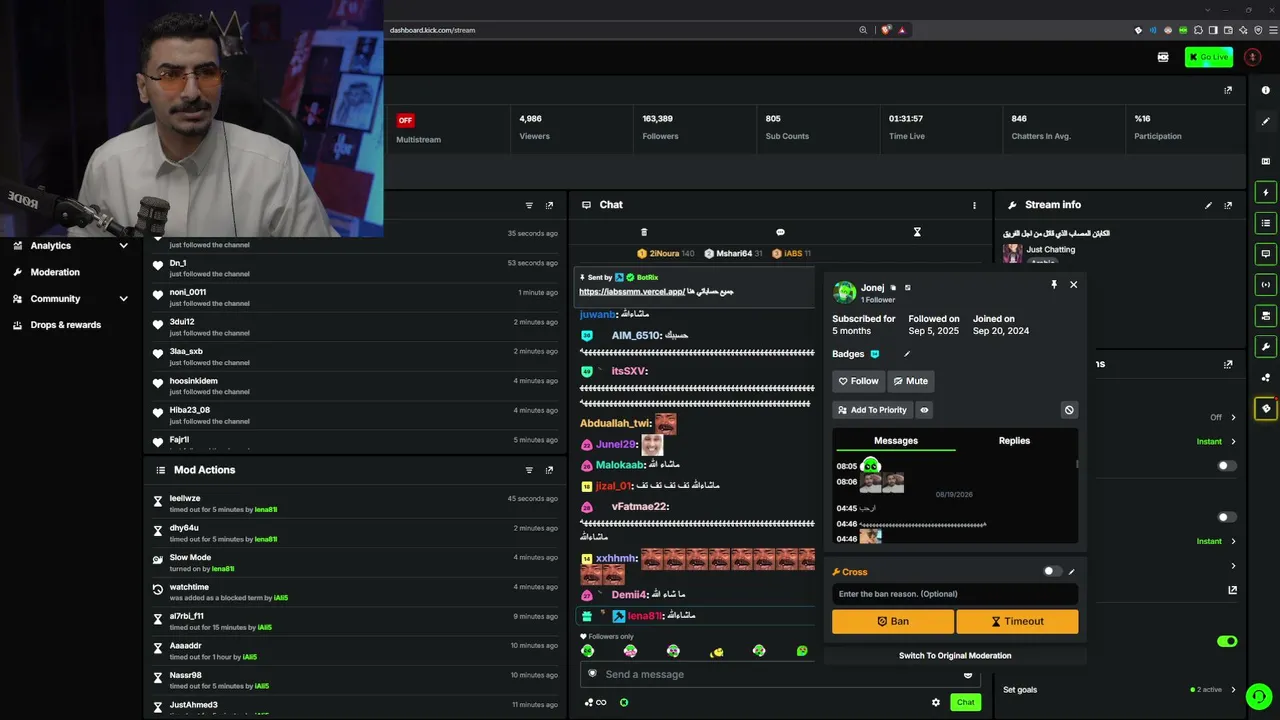The image size is (1280, 720).
Task: Click the block icon on Jonej card
Action: click(1069, 410)
